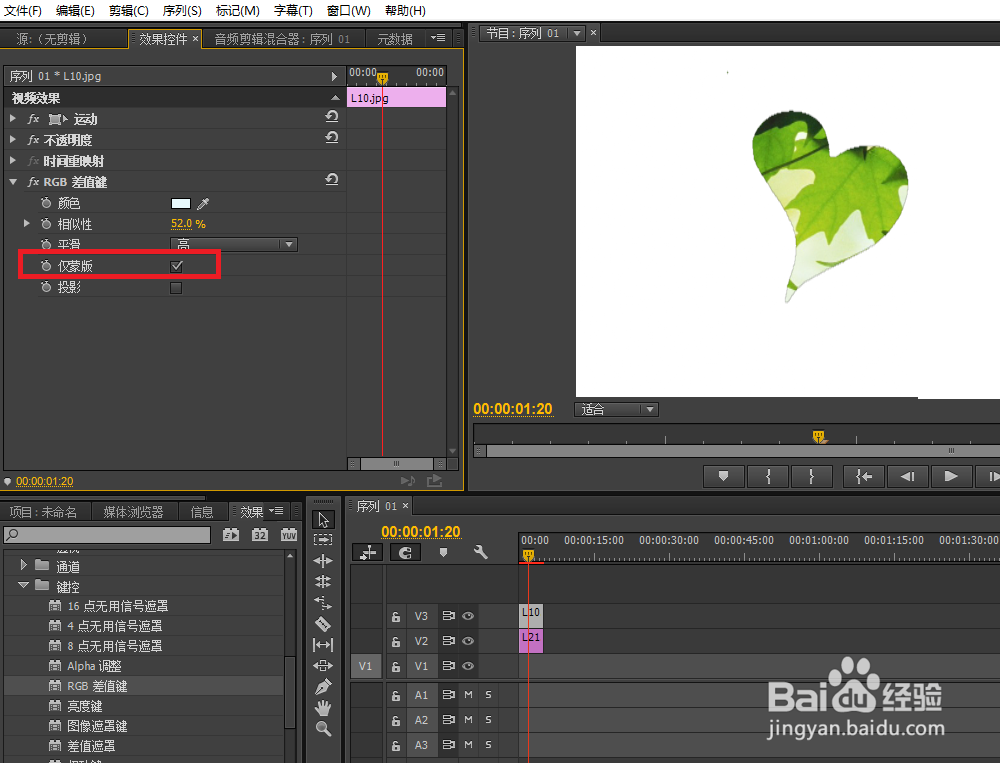Open the Program monitor zoom Fit dropdown
The width and height of the screenshot is (1000, 763).
616,410
